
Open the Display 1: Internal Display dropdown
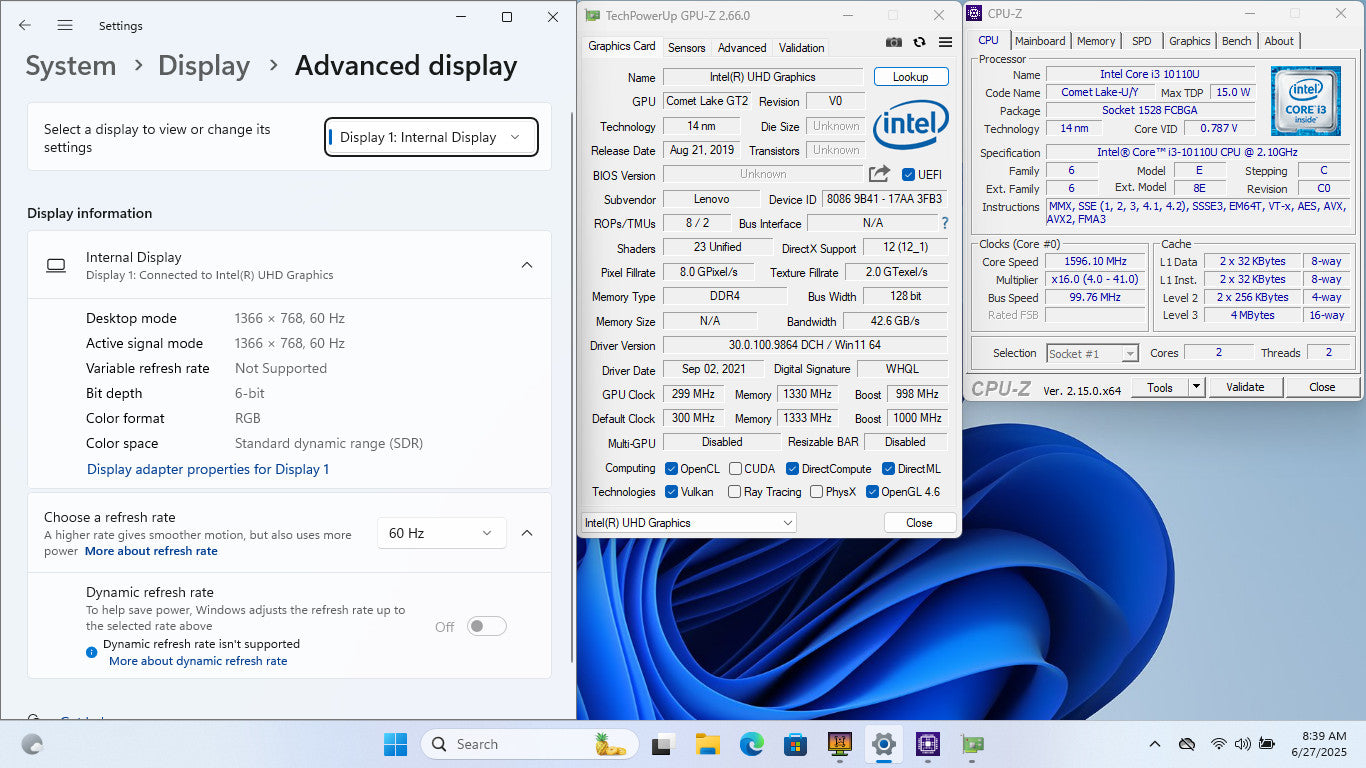pyautogui.click(x=431, y=137)
